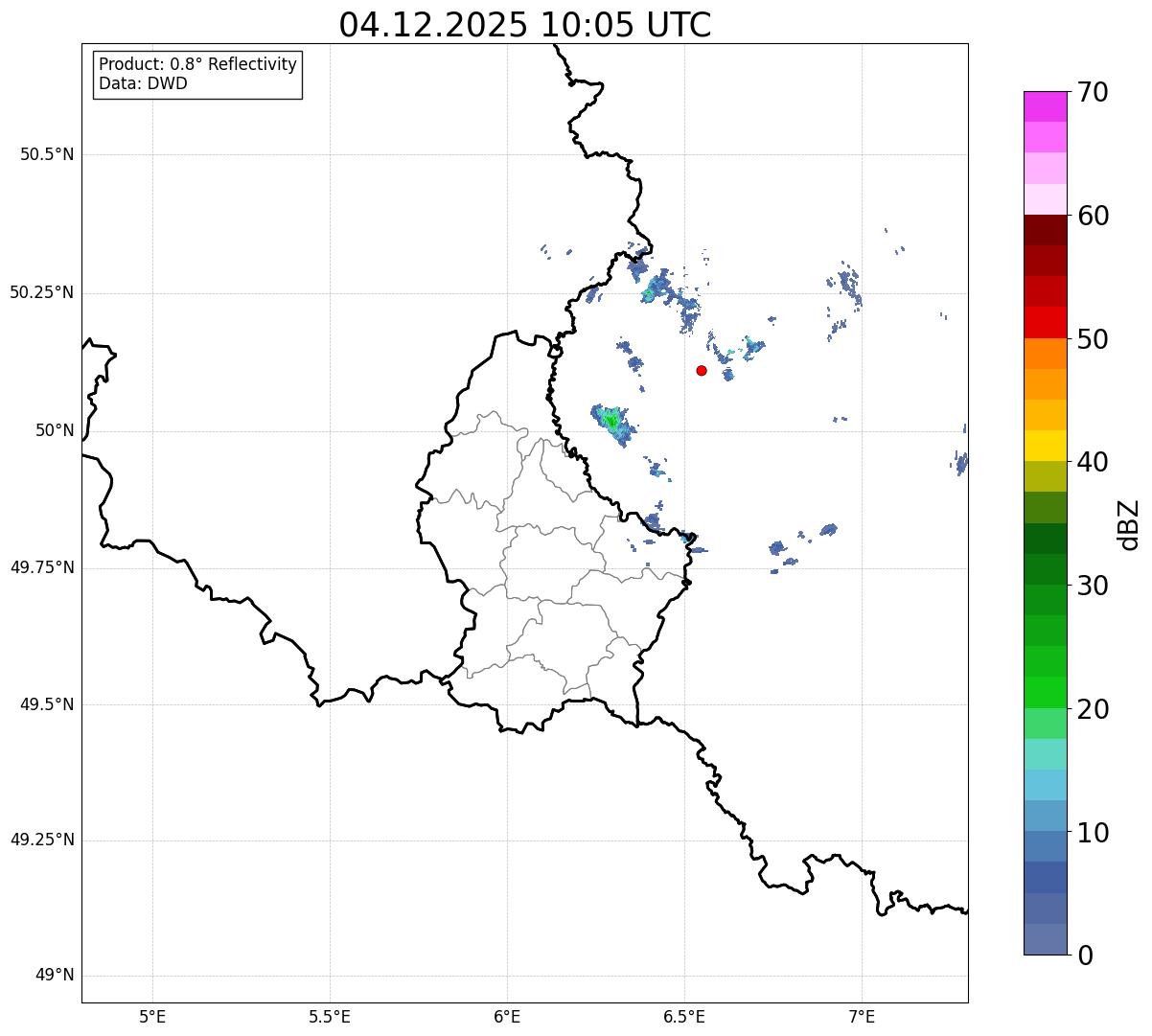Click the colorbar tick label 20
Screen dimensions: 1152x1036
point(1093,710)
